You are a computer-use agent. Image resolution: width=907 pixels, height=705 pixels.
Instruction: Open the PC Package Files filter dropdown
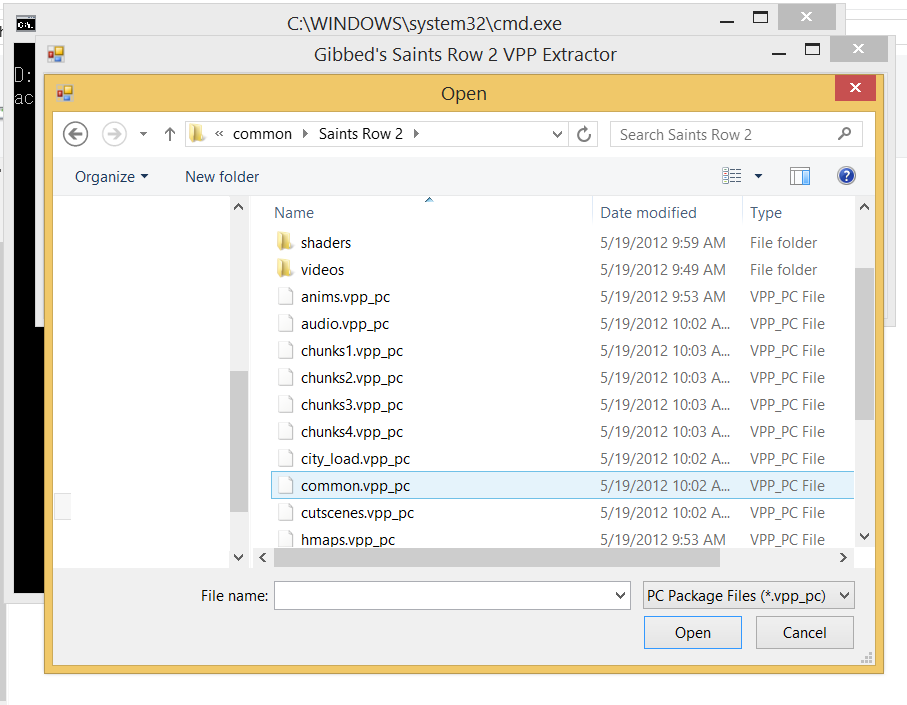[x=749, y=596]
